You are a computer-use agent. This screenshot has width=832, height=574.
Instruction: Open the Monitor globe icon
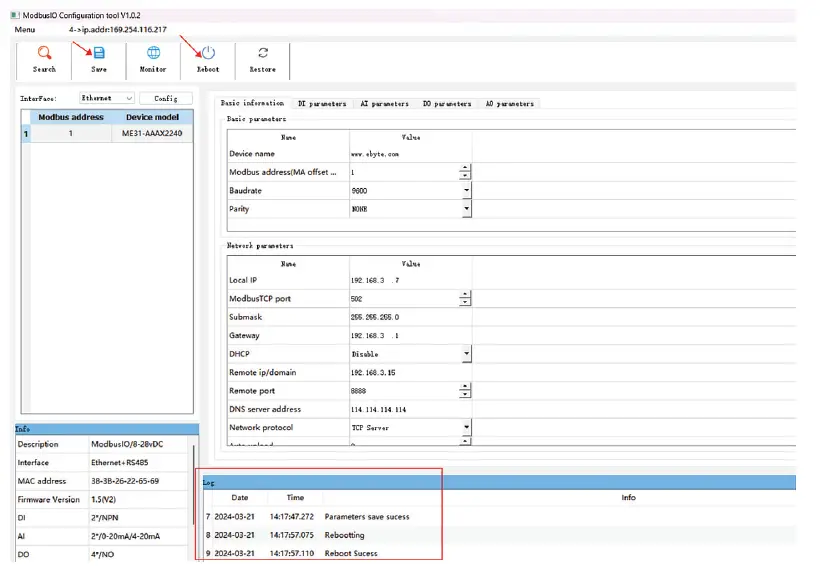coord(153,53)
